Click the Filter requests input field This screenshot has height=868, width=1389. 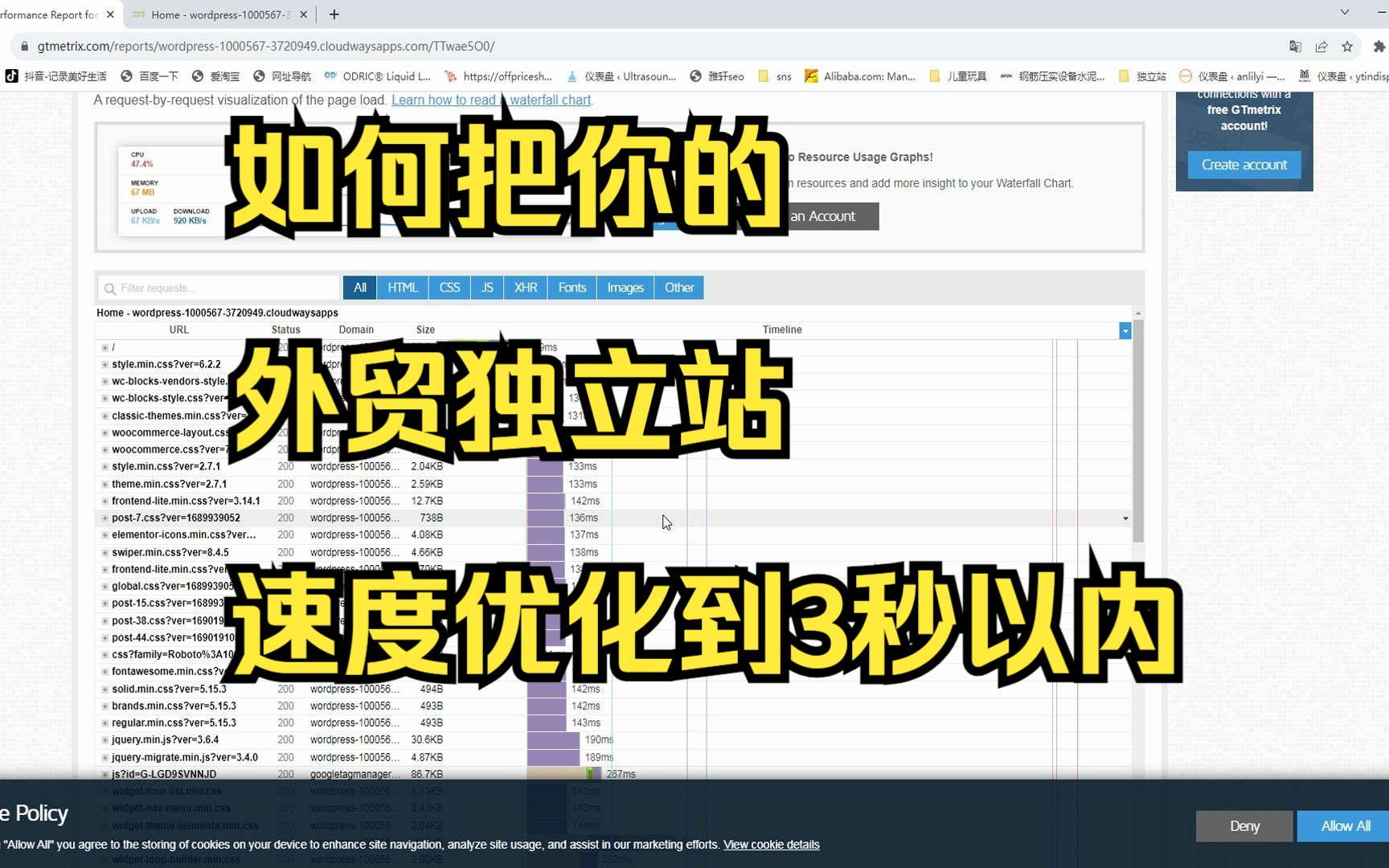pyautogui.click(x=219, y=288)
